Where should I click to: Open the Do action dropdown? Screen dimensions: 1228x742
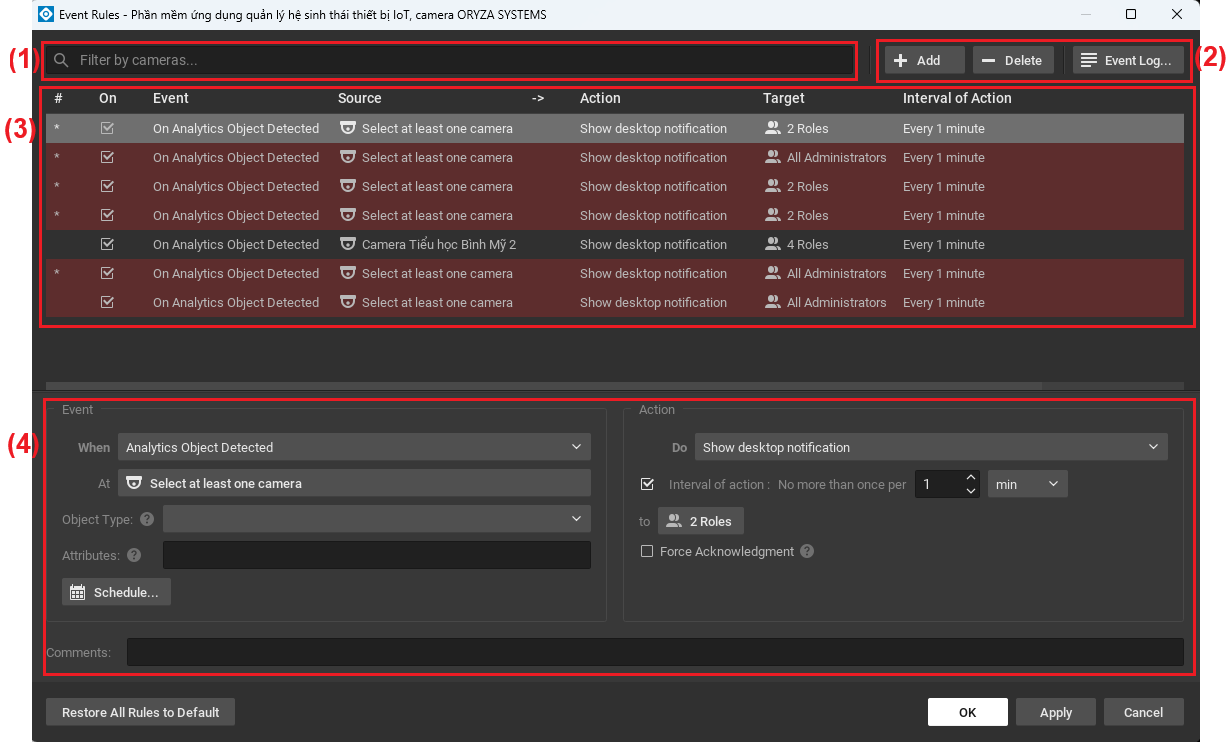[931, 447]
